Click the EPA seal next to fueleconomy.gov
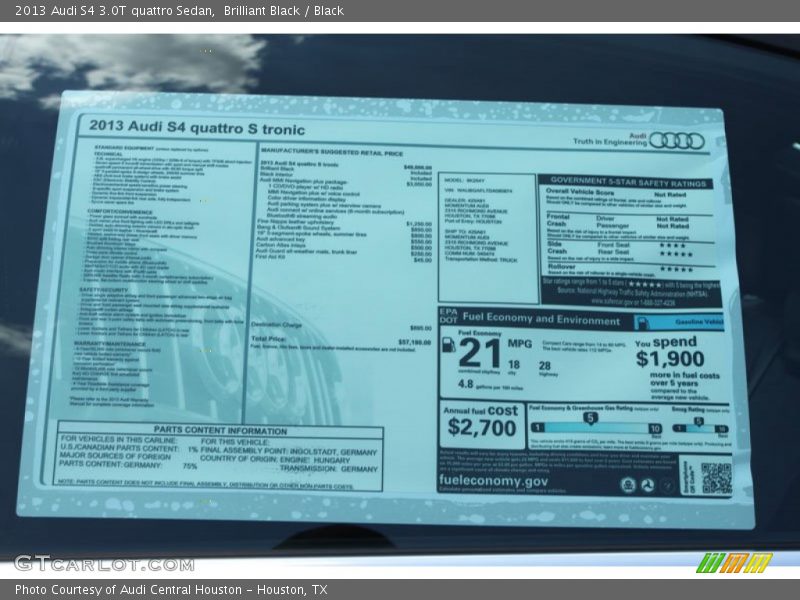 click(628, 485)
